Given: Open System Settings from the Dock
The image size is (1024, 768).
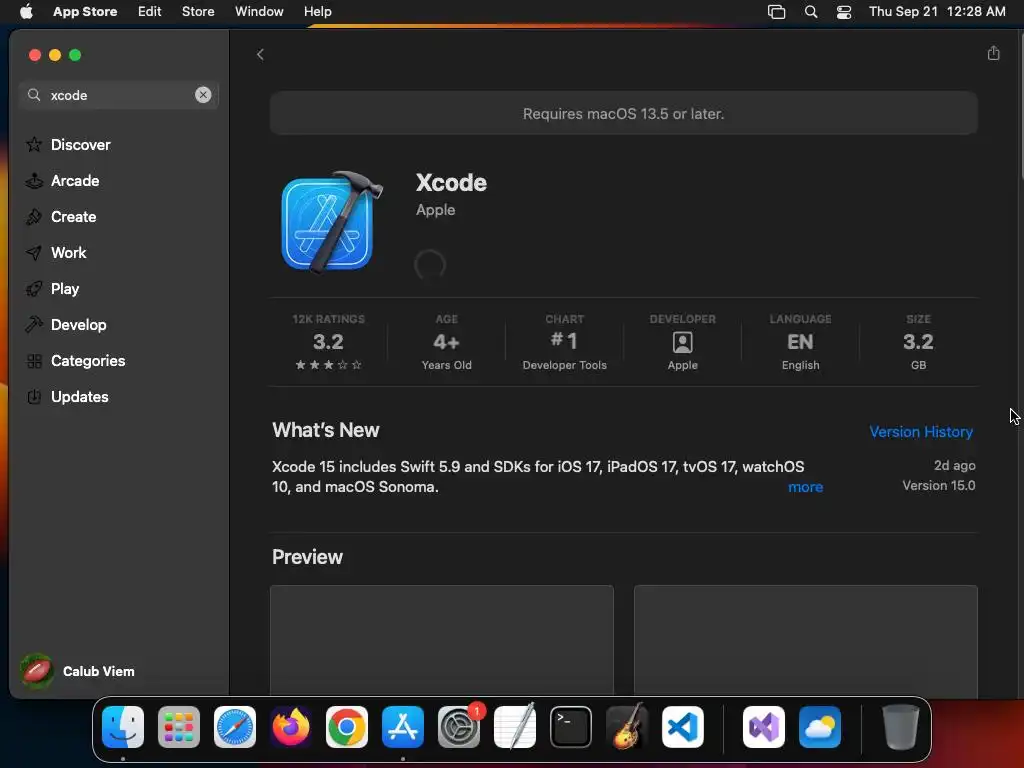Looking at the screenshot, I should (458, 727).
